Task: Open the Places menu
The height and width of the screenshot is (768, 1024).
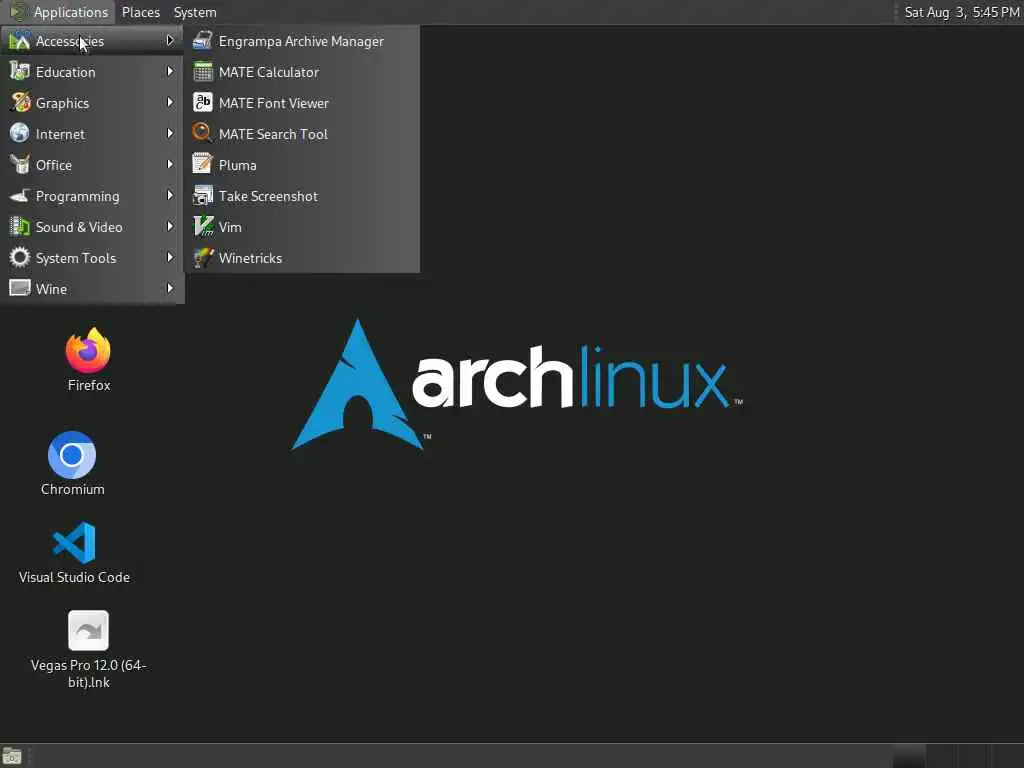Action: coord(140,12)
